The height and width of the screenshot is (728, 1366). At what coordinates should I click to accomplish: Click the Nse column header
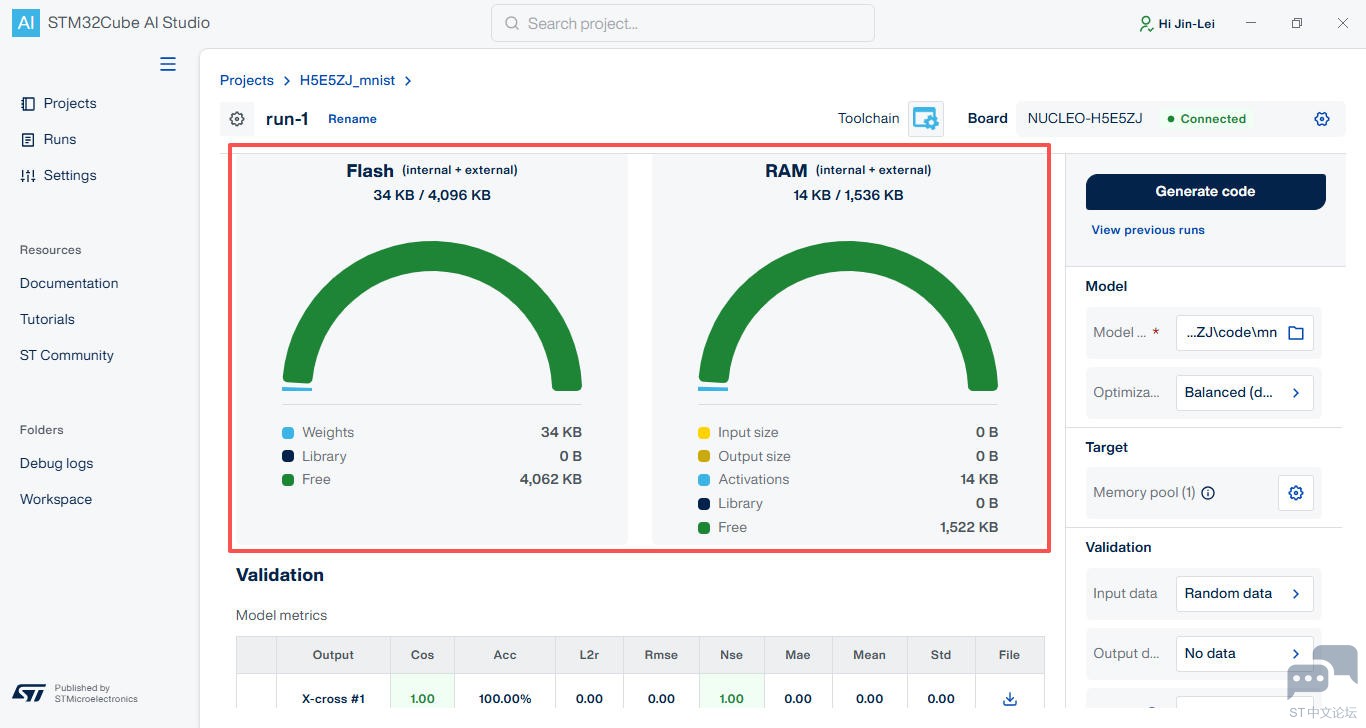(732, 655)
